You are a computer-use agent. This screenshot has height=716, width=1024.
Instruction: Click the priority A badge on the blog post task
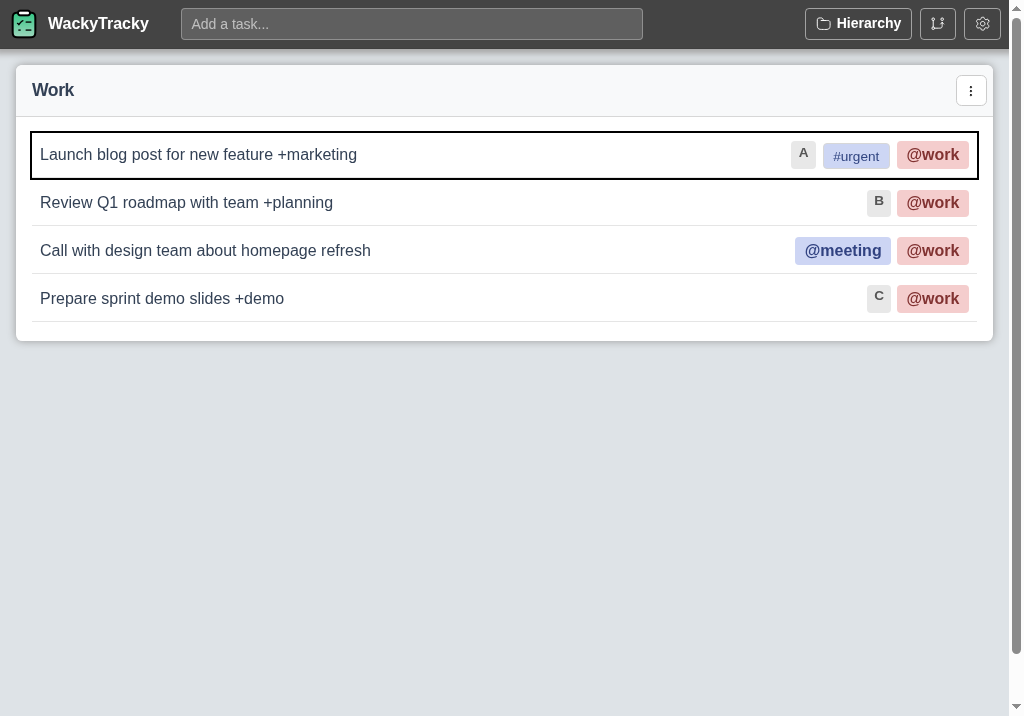click(803, 154)
